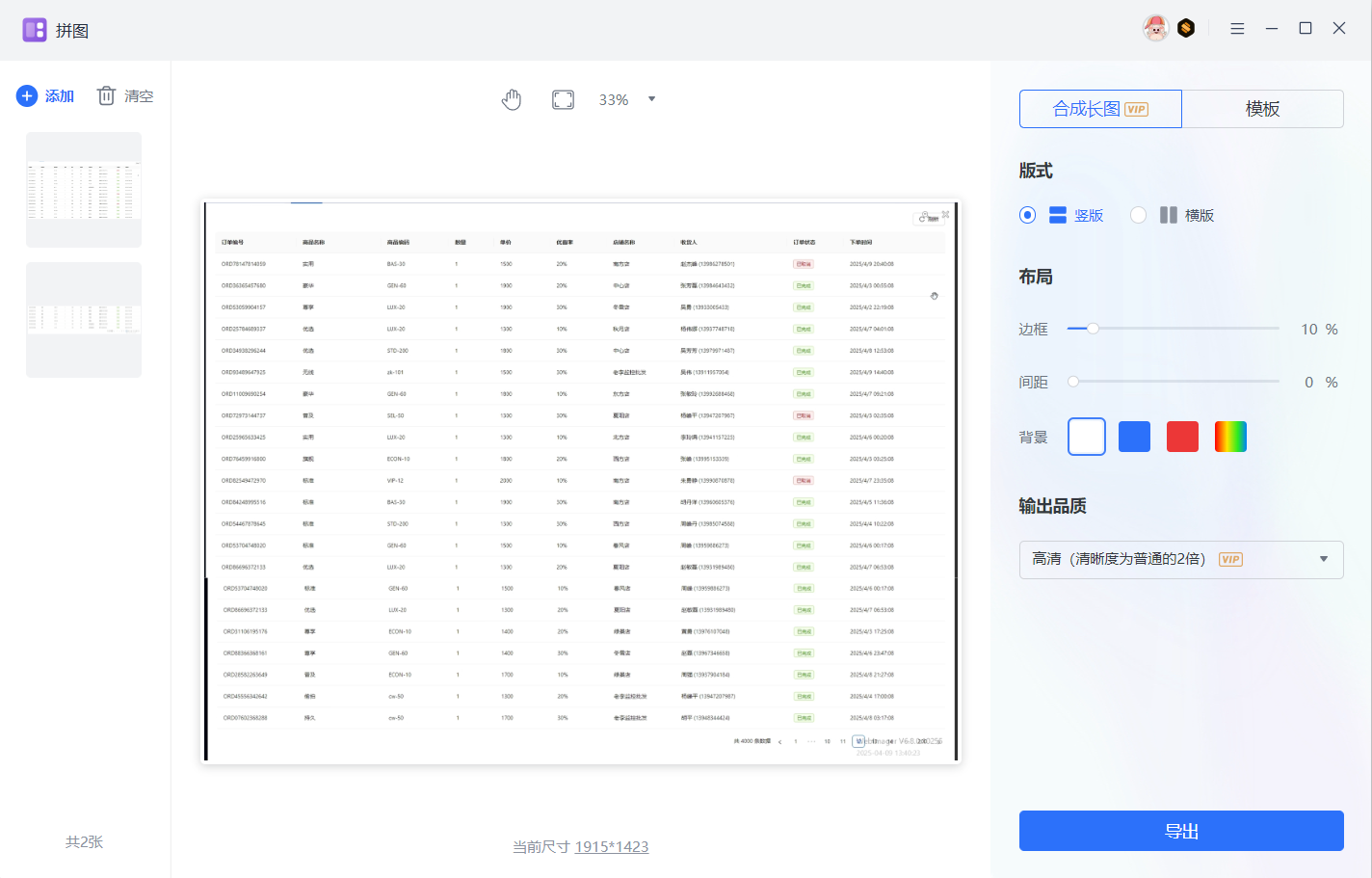The height and width of the screenshot is (878, 1372).
Task: Select the vertical layout radio button
Action: coord(1028,215)
